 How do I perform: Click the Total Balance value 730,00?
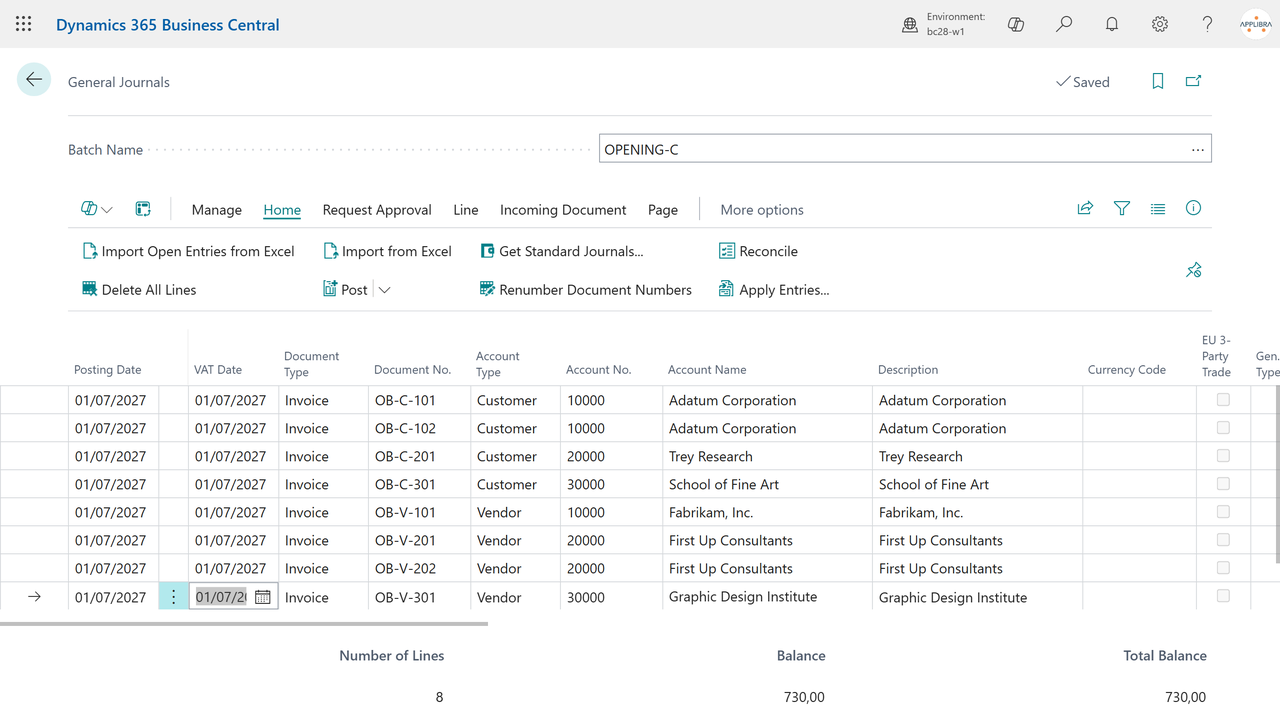(1185, 697)
